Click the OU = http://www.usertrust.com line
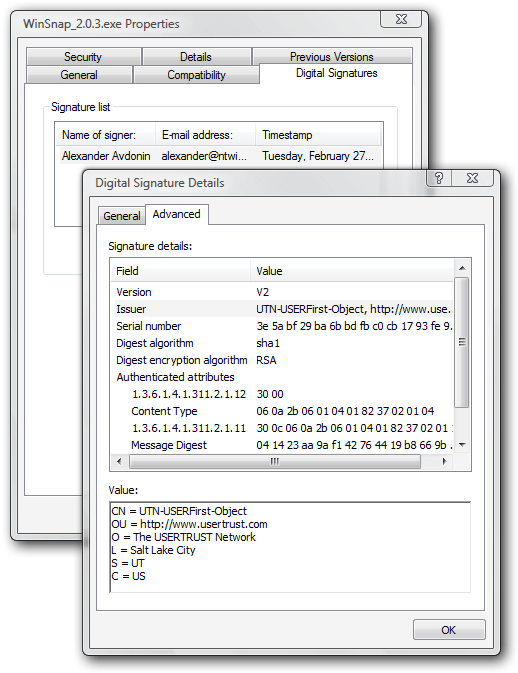Viewport: 518px width, 673px height. 190,524
